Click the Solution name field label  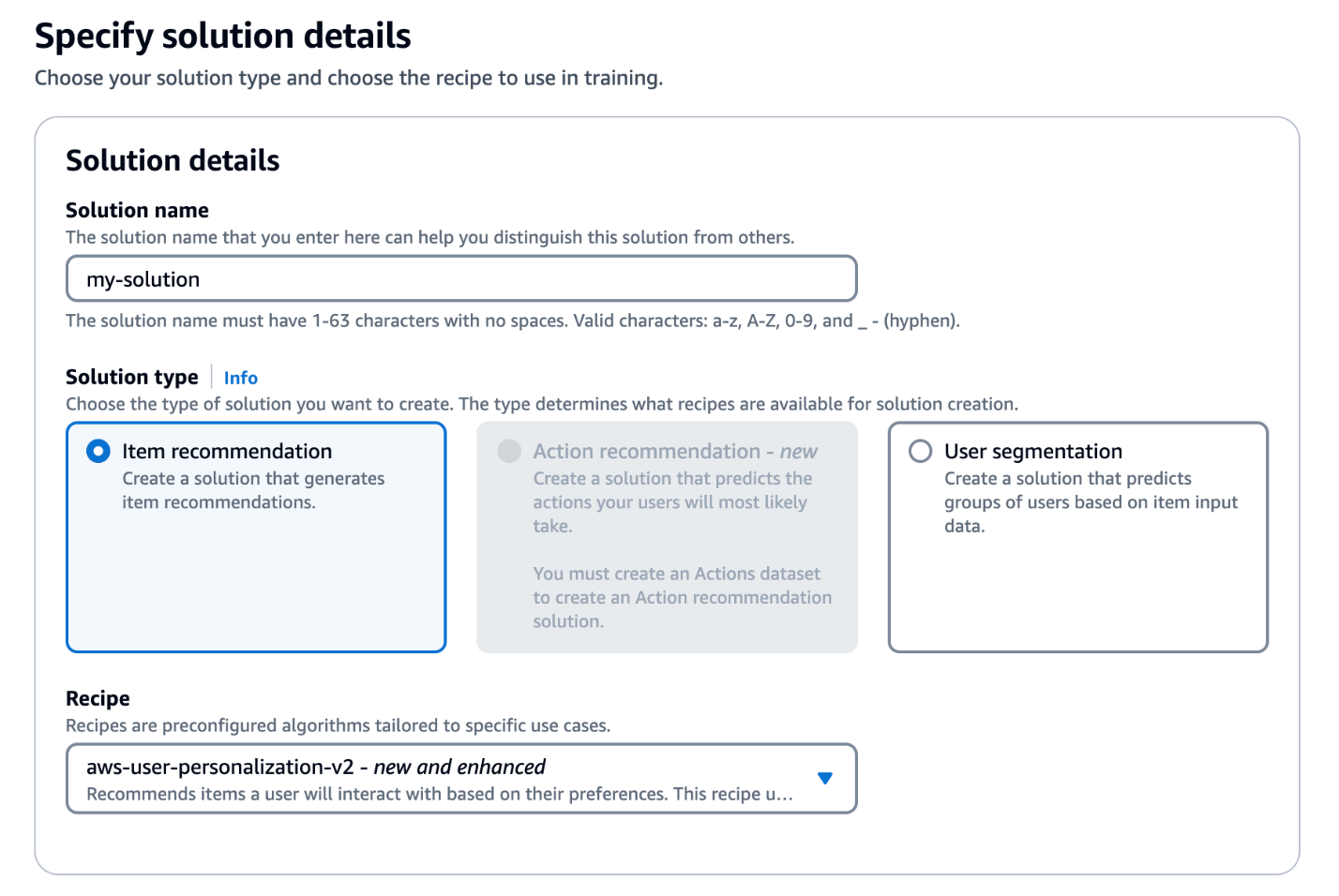pyautogui.click(x=137, y=210)
